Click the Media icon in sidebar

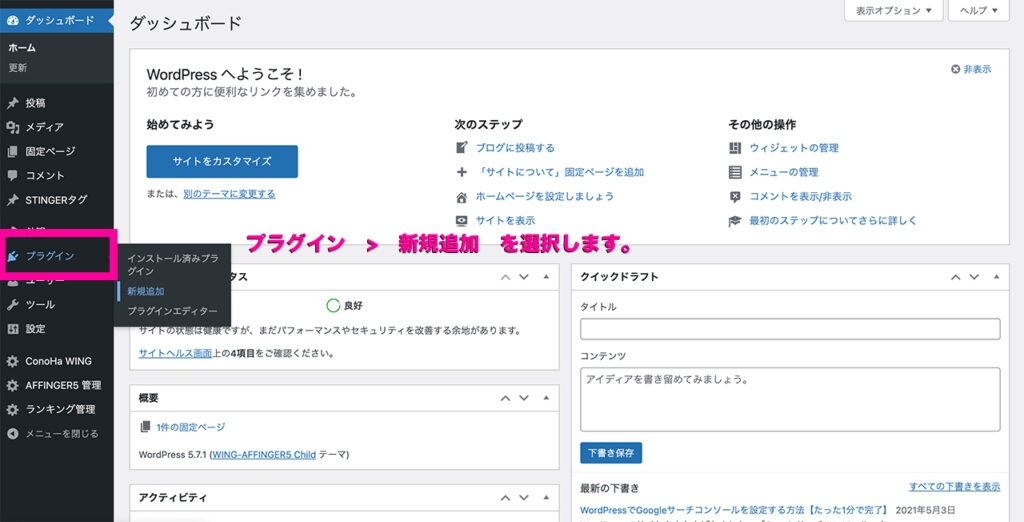coord(12,127)
